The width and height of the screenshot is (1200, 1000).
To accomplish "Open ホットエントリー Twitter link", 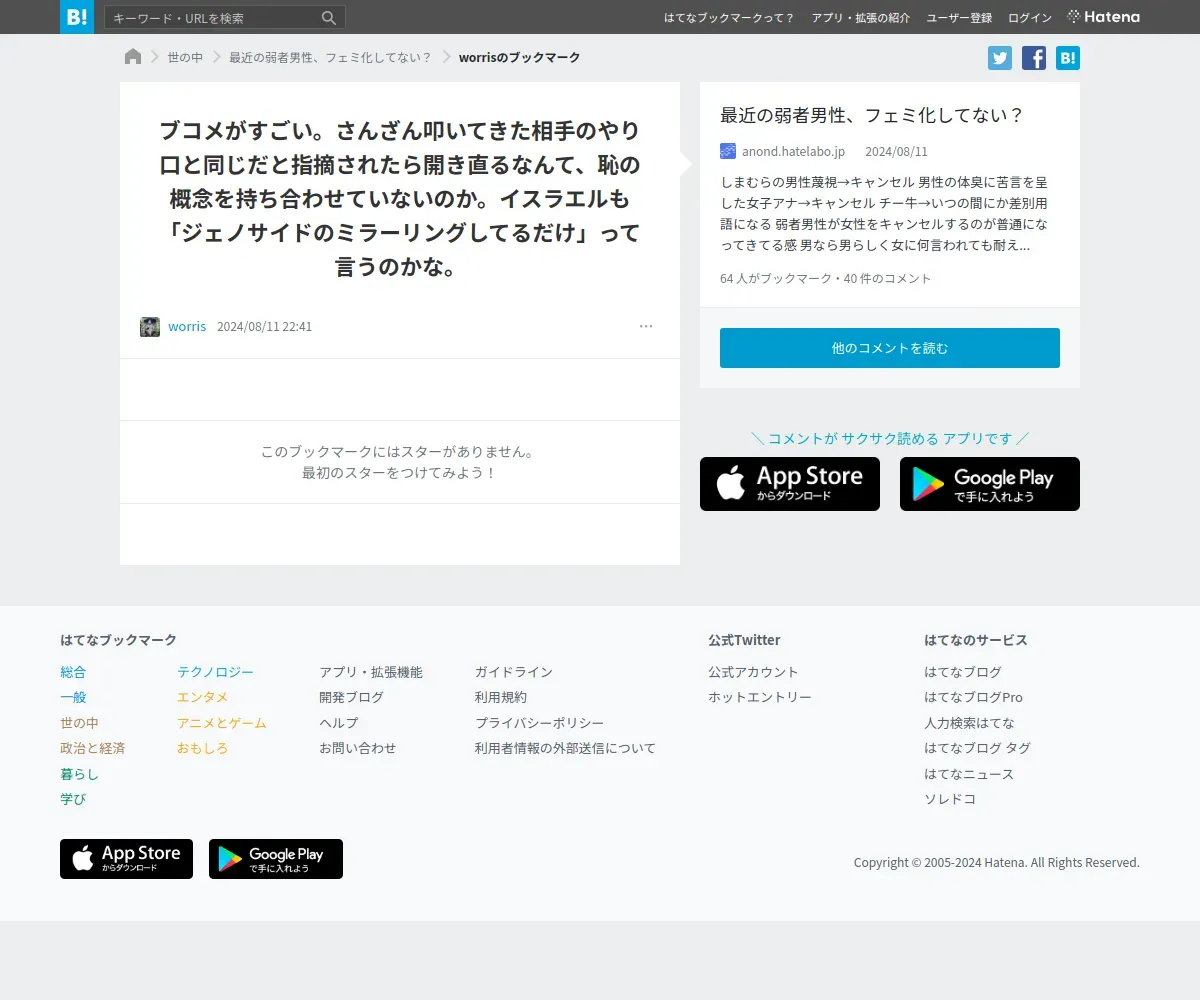I will point(760,697).
